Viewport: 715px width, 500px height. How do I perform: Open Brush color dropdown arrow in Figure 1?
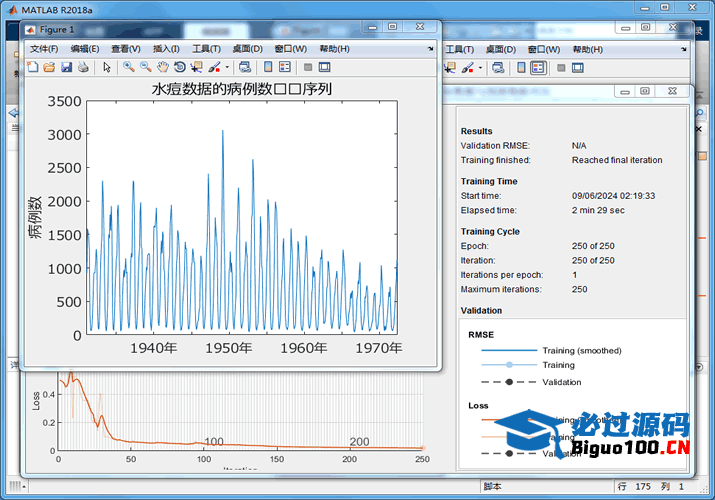coord(227,67)
